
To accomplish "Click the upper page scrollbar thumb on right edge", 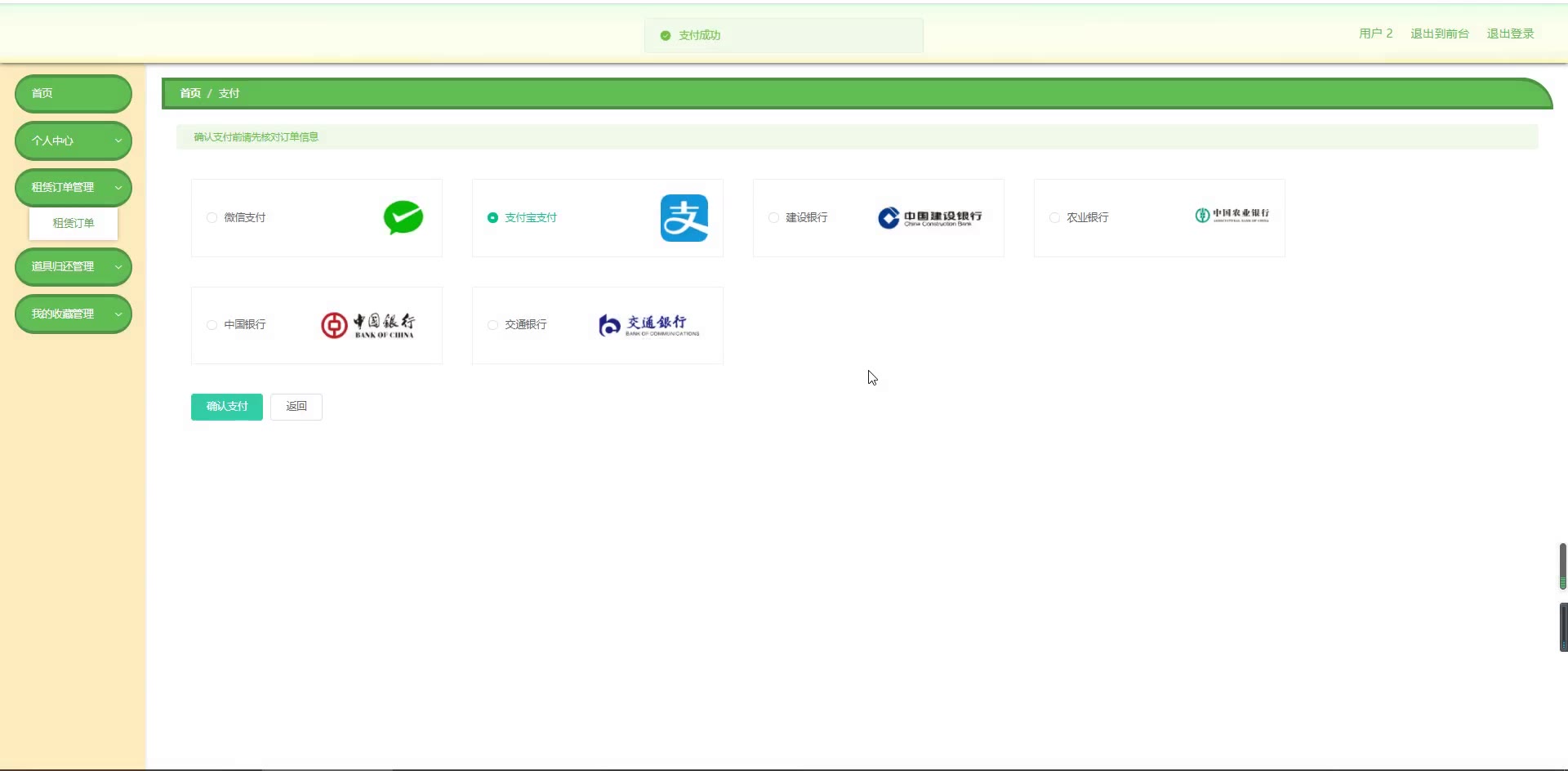I will 1563,566.
